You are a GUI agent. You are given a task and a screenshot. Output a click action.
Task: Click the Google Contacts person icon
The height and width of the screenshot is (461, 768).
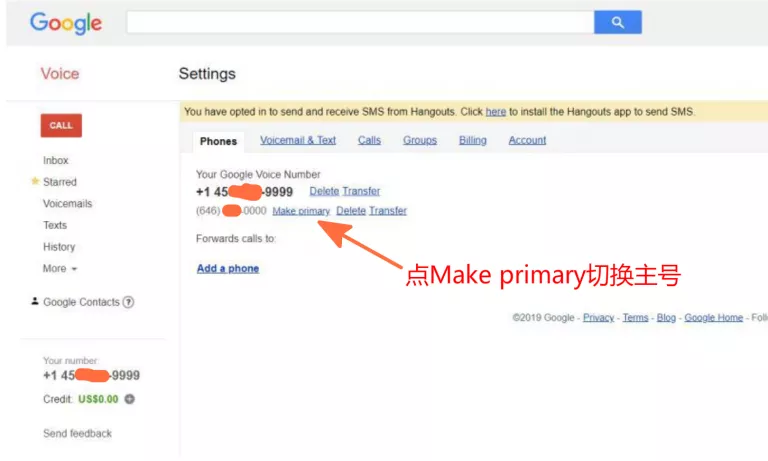(x=35, y=301)
